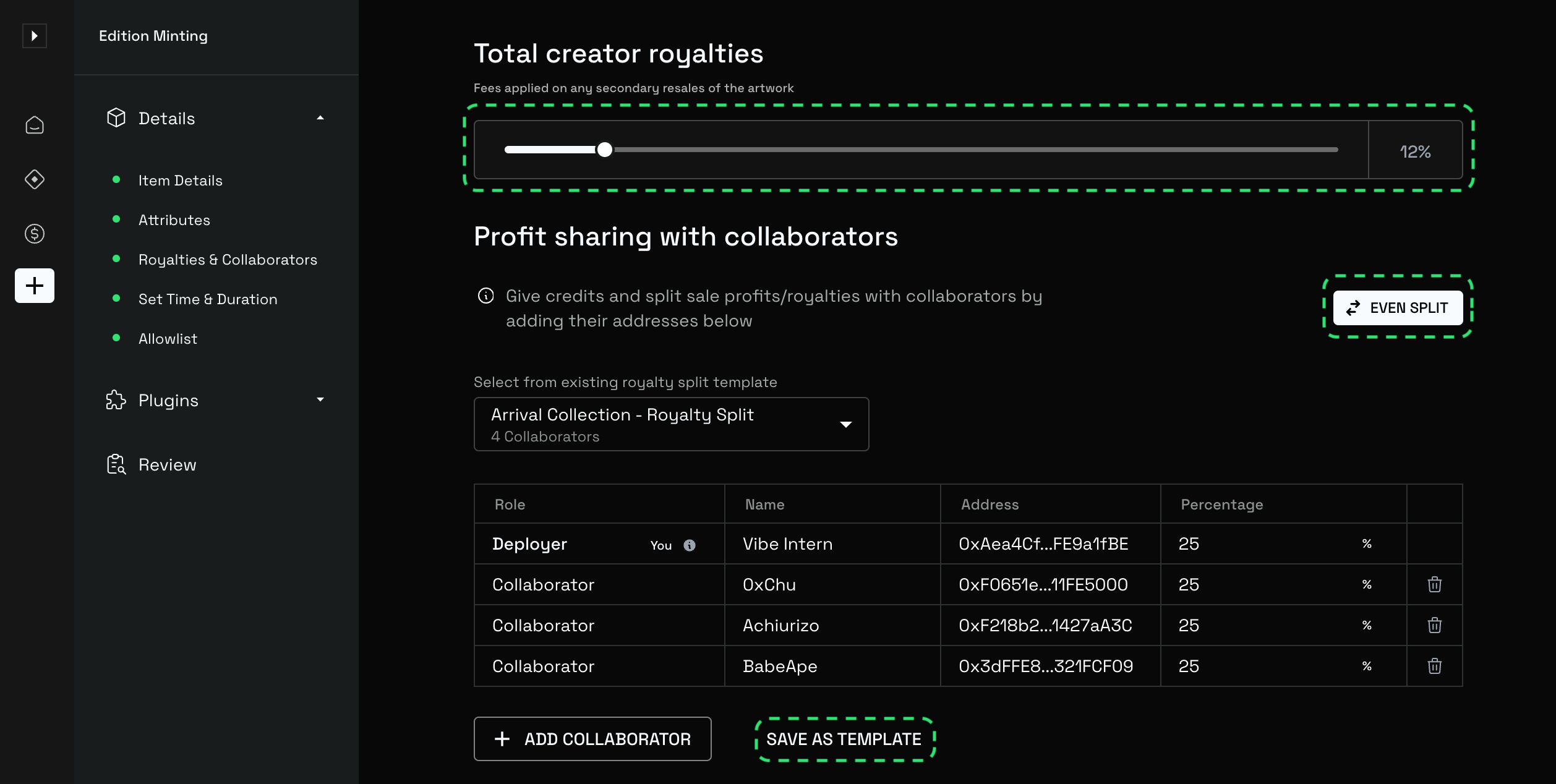Click the diamond icon in left rail
The width and height of the screenshot is (1556, 784).
click(35, 179)
